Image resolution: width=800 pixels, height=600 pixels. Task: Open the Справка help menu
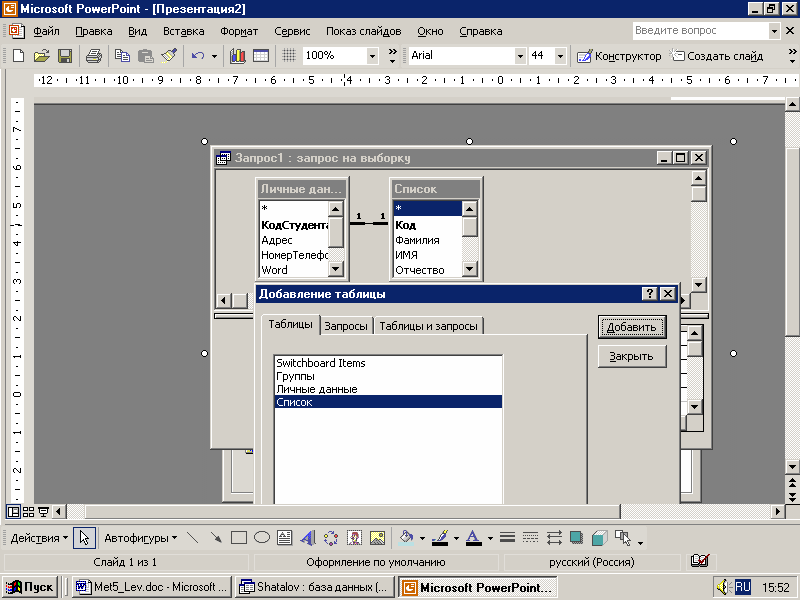pos(481,32)
